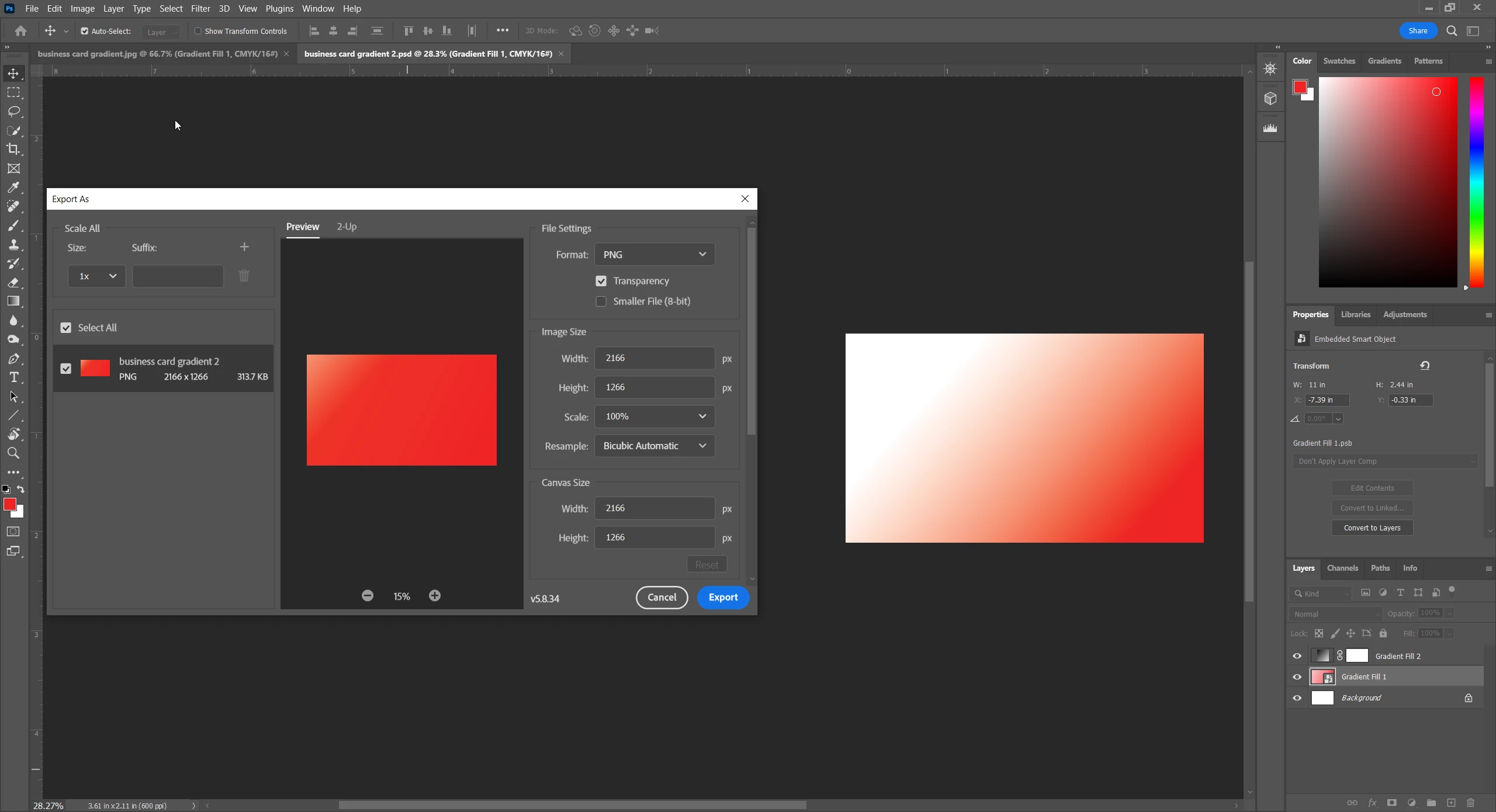1496x812 pixels.
Task: Open the Format PNG dropdown
Action: coord(654,255)
